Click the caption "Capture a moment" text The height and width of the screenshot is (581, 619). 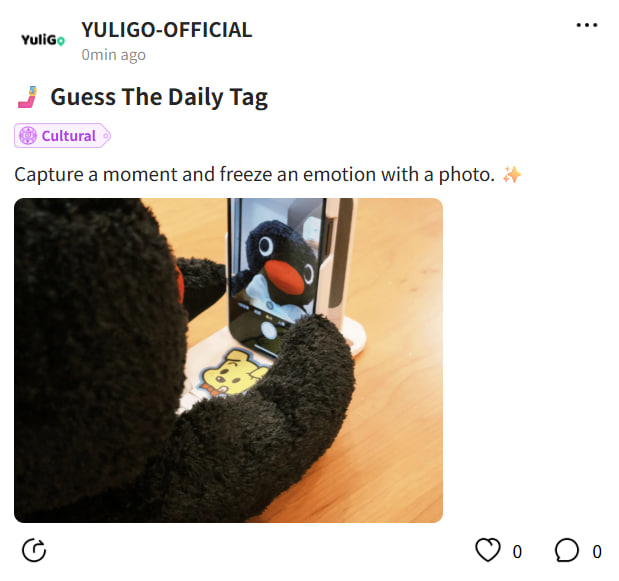coord(98,174)
